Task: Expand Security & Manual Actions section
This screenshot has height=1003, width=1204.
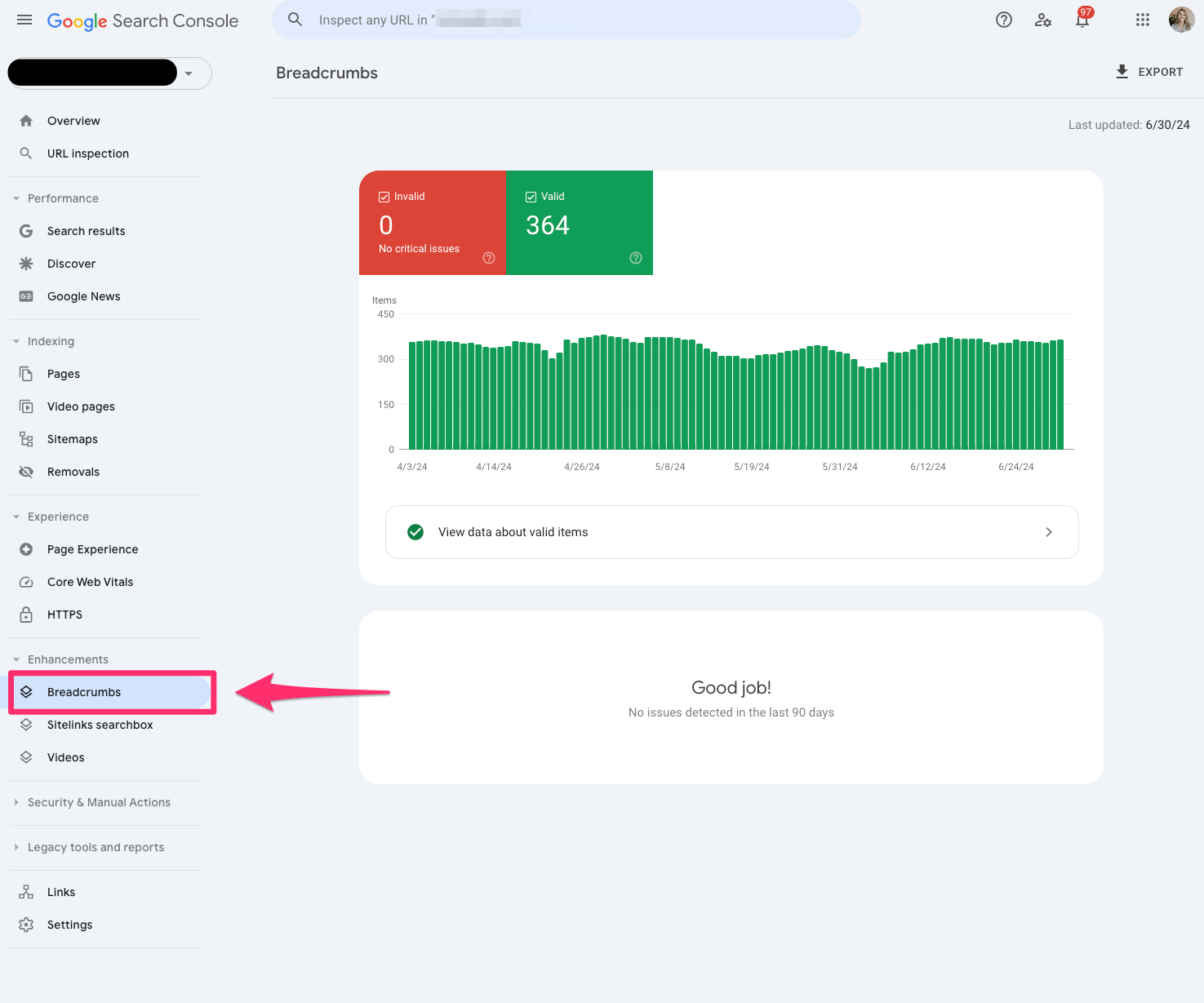Action: tap(16, 802)
